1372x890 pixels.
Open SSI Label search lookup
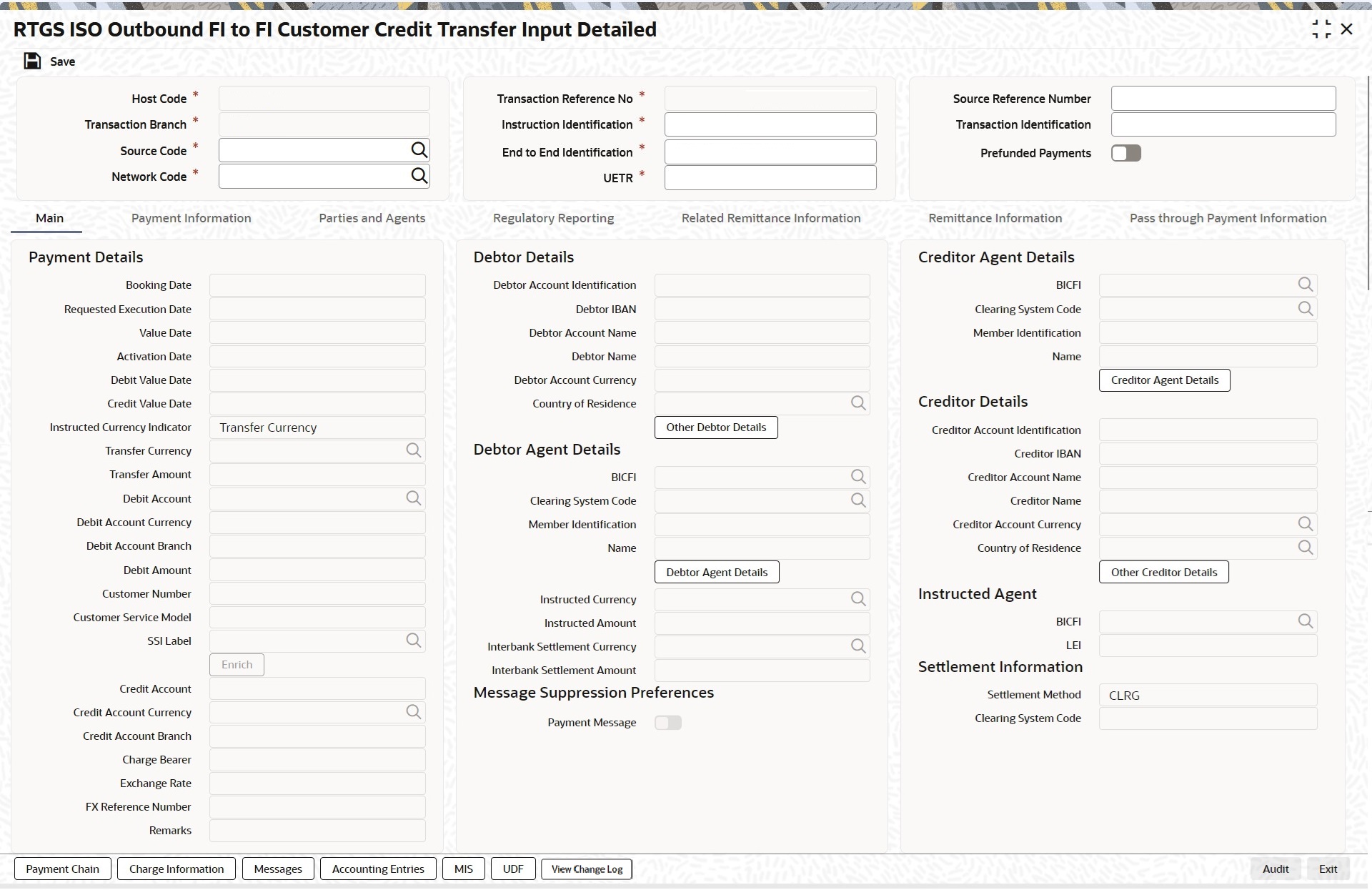click(413, 641)
